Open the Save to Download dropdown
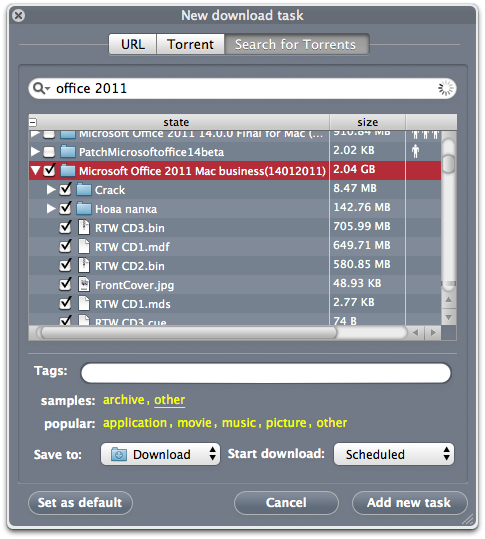 (160, 454)
